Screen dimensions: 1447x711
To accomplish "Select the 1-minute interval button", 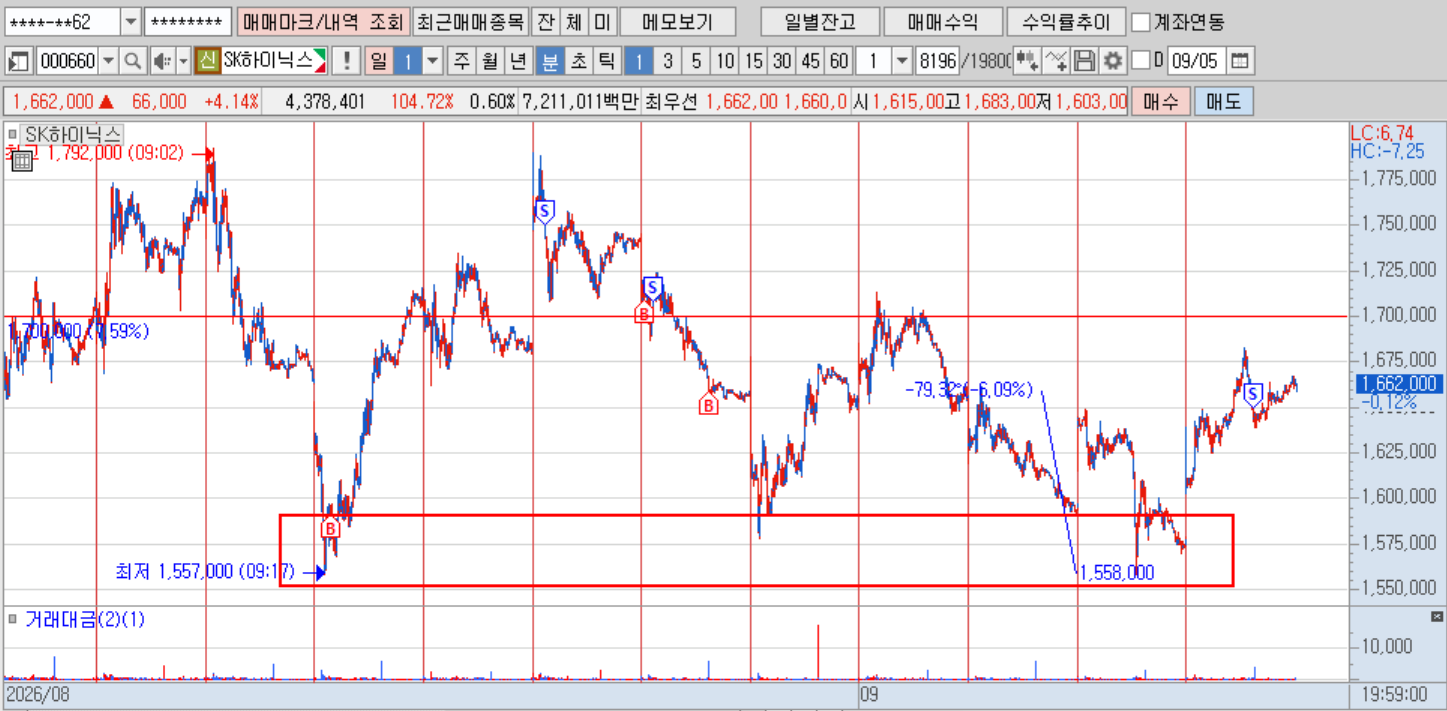I will 639,61.
